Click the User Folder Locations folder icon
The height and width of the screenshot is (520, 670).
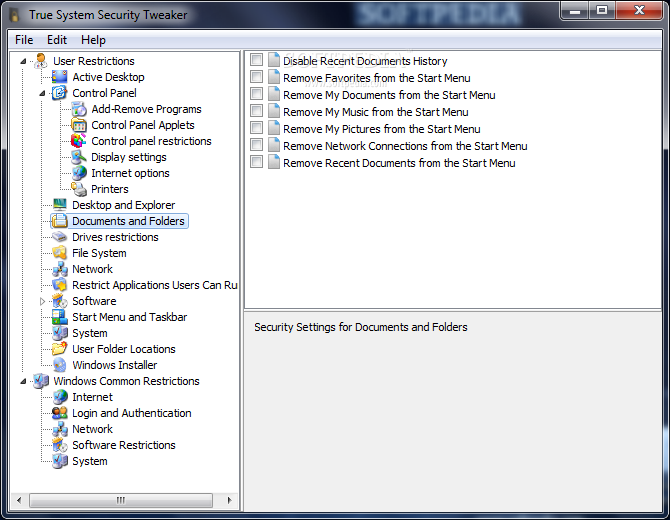pos(59,349)
